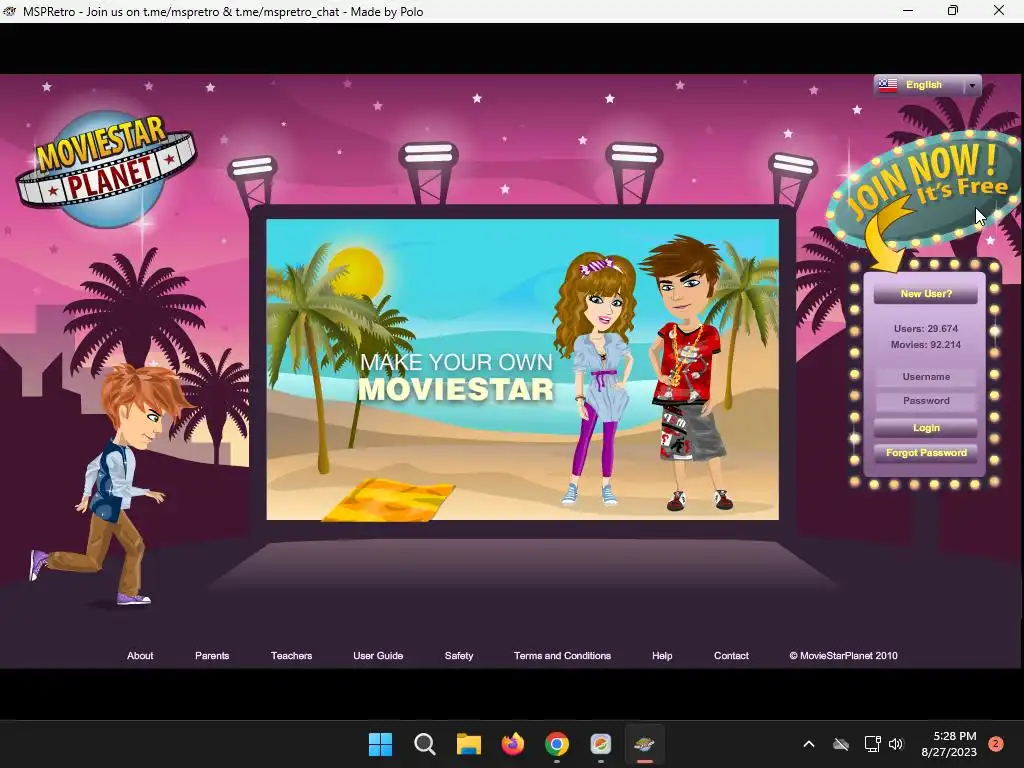The image size is (1024, 768).
Task: Click the MSPRetro title bar app icon
Action: coord(9,11)
